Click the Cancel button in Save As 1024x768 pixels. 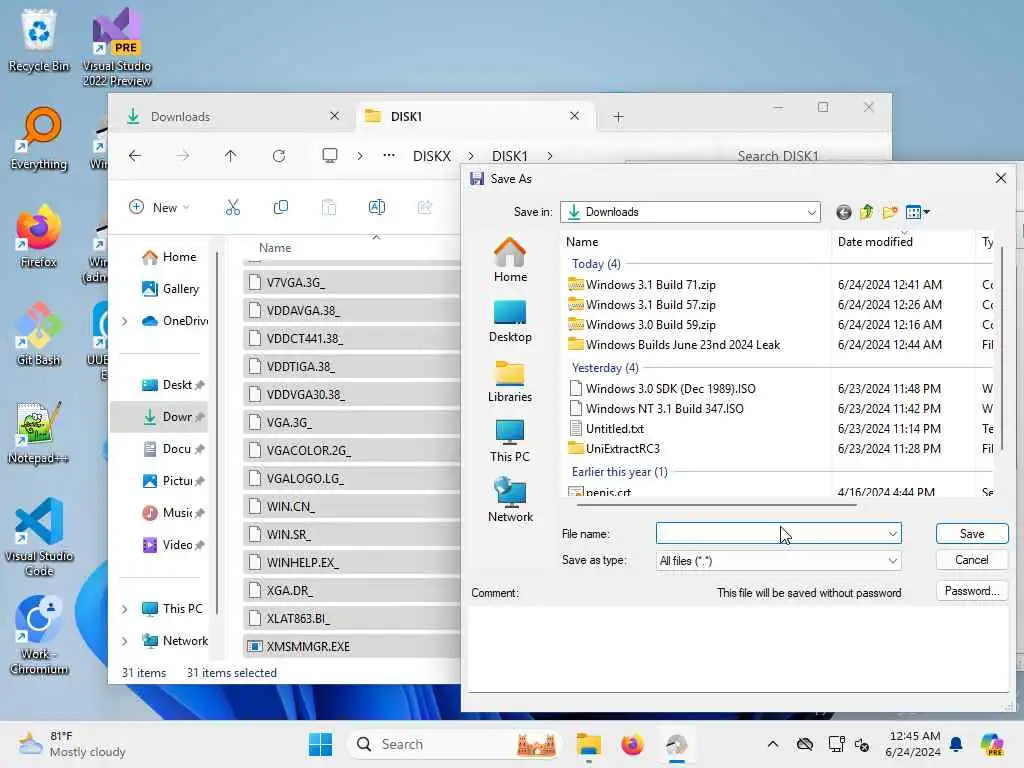pyautogui.click(x=972, y=560)
